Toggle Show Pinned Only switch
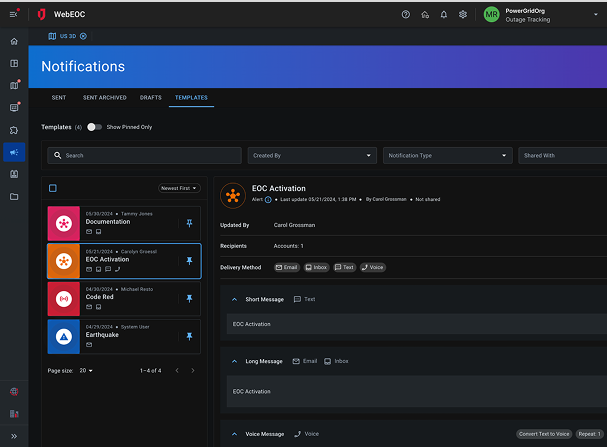The width and height of the screenshot is (607, 447). (x=94, y=127)
